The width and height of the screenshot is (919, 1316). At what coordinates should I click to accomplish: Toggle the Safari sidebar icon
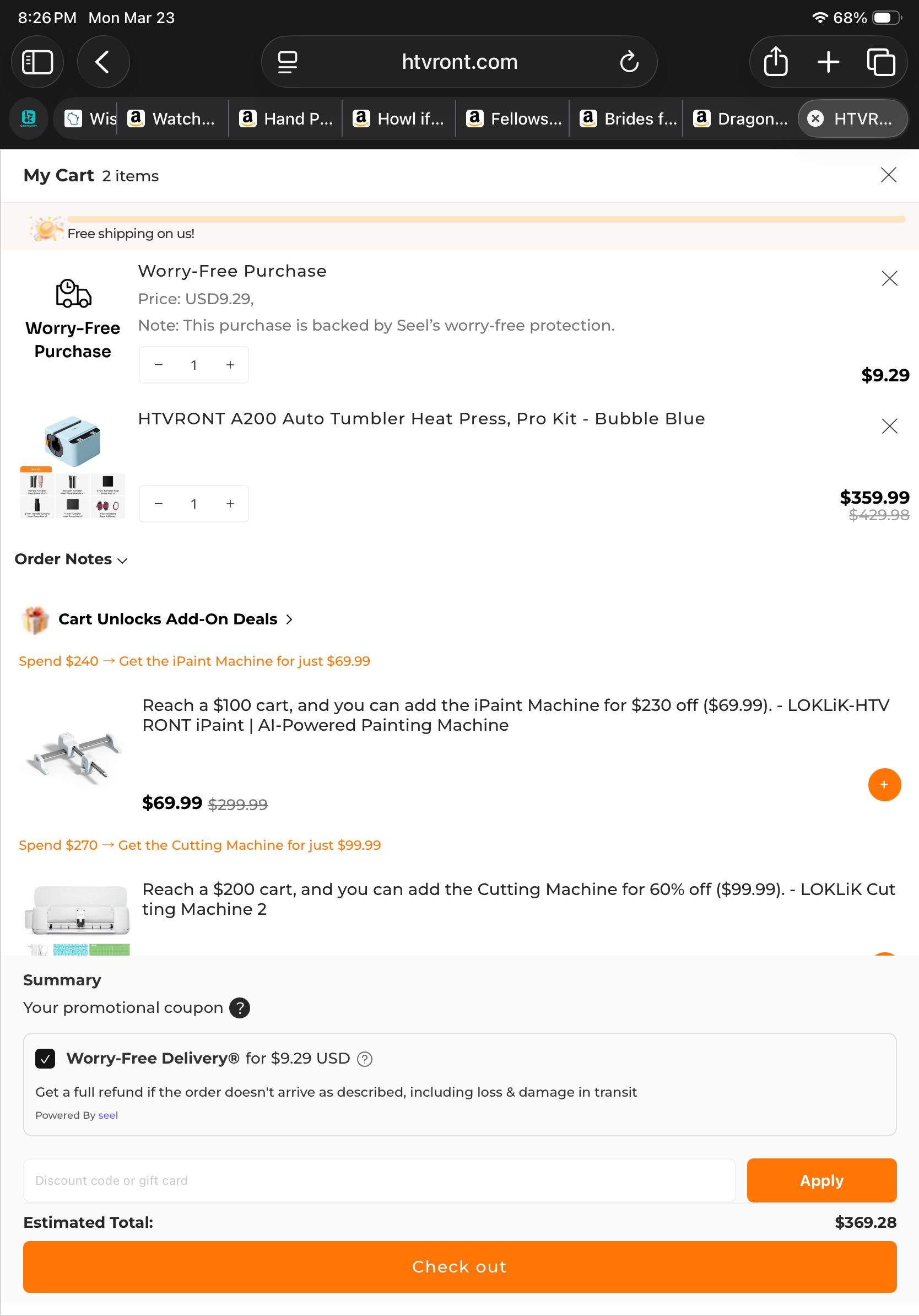(x=37, y=62)
